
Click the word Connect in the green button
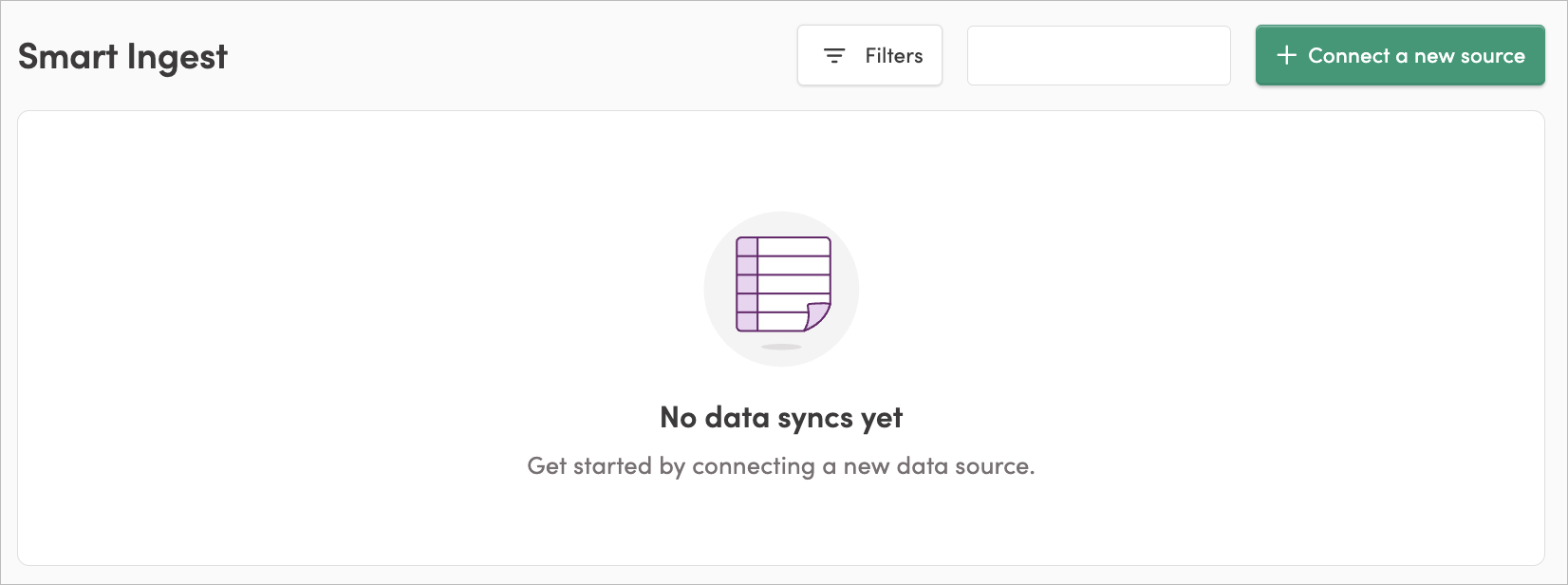click(1349, 55)
